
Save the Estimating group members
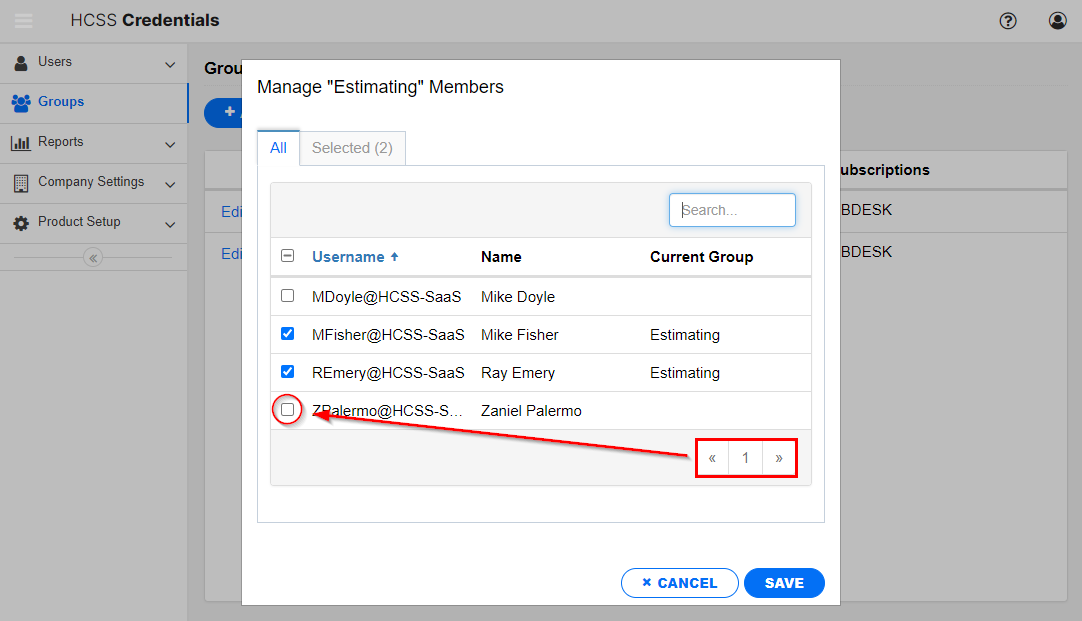(784, 583)
